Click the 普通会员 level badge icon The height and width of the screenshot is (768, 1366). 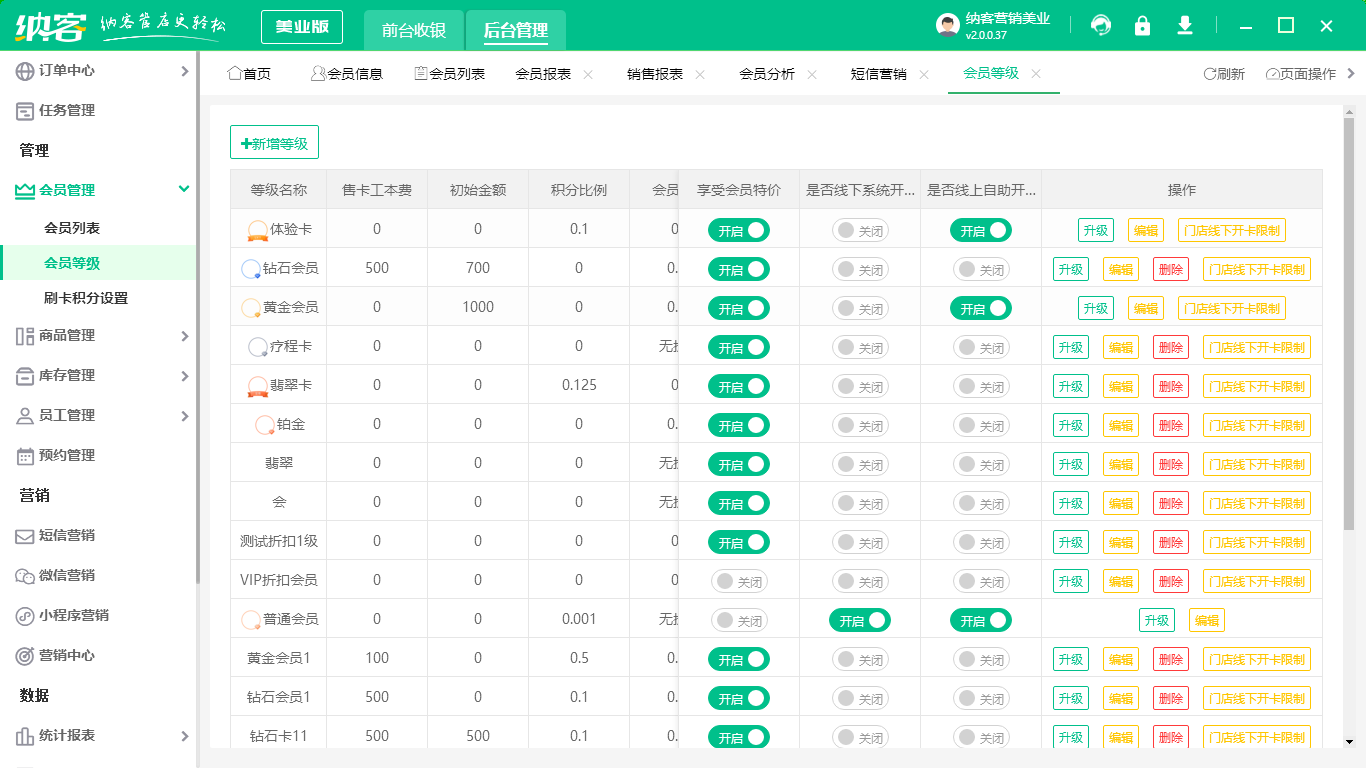pos(251,620)
